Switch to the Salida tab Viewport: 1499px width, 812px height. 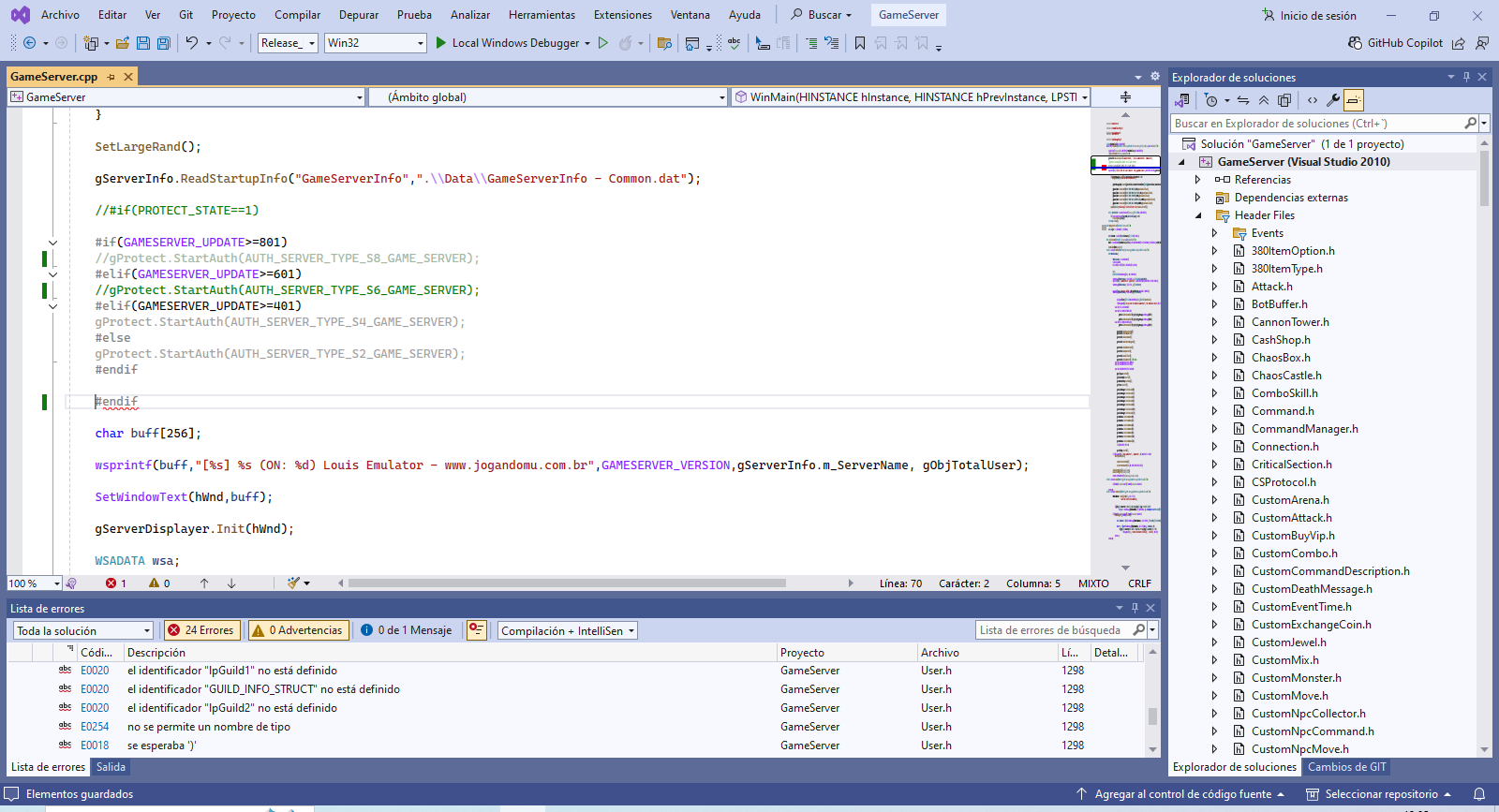111,767
